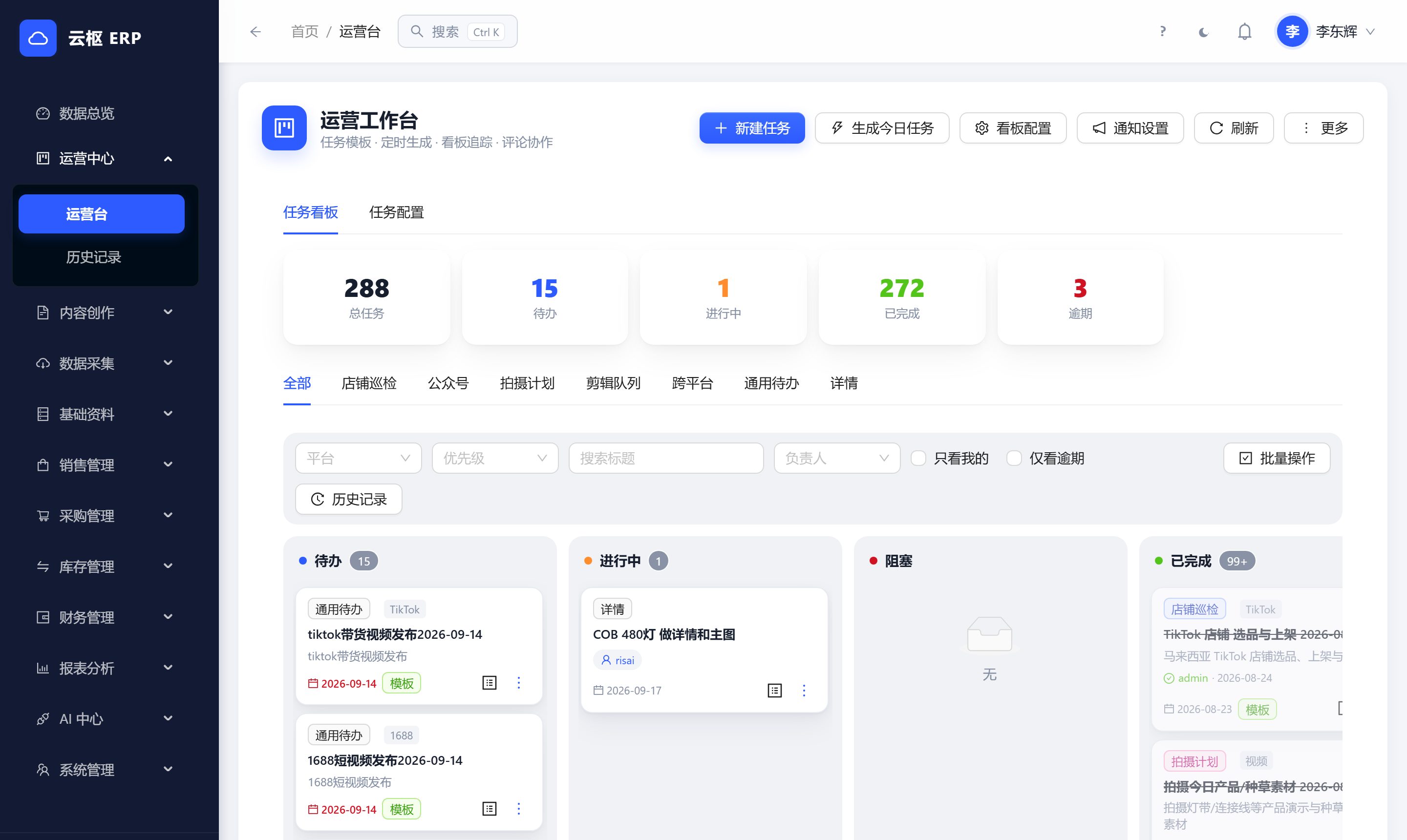Screen dimensions: 1407x840
Task: Focus the 搜索标题 input field
Action: [666, 458]
